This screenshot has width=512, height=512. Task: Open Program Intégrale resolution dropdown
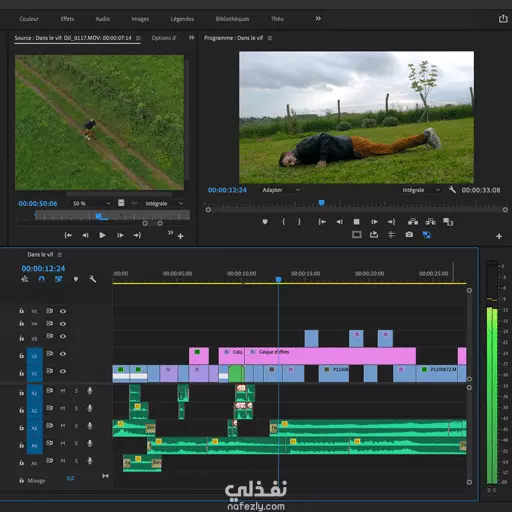pyautogui.click(x=421, y=190)
